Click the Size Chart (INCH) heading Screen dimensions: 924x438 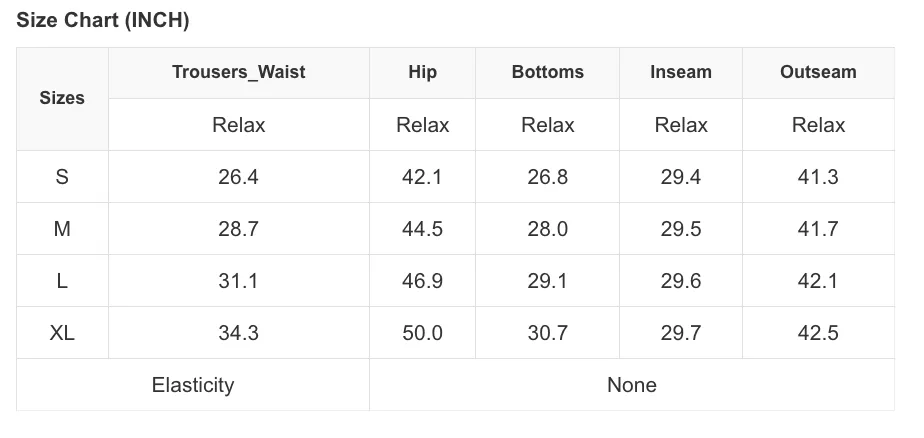click(103, 20)
